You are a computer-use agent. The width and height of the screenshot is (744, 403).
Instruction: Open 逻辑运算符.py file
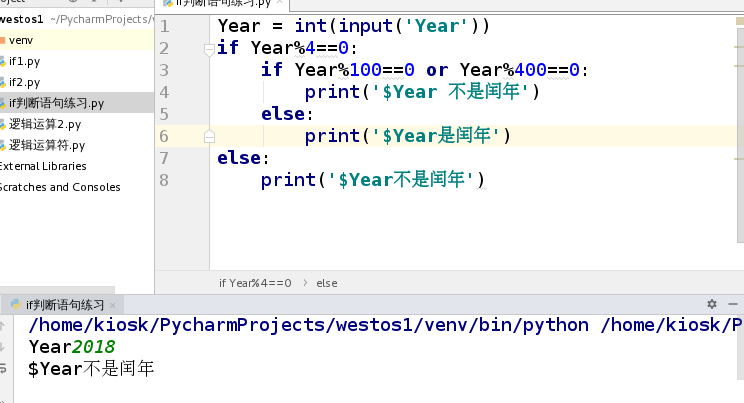tap(47, 145)
